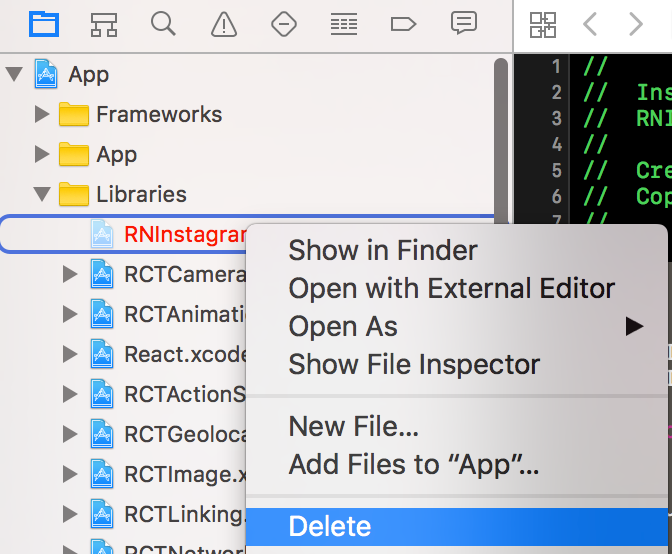Collapse the Libraries folder
The image size is (672, 554).
(x=41, y=194)
